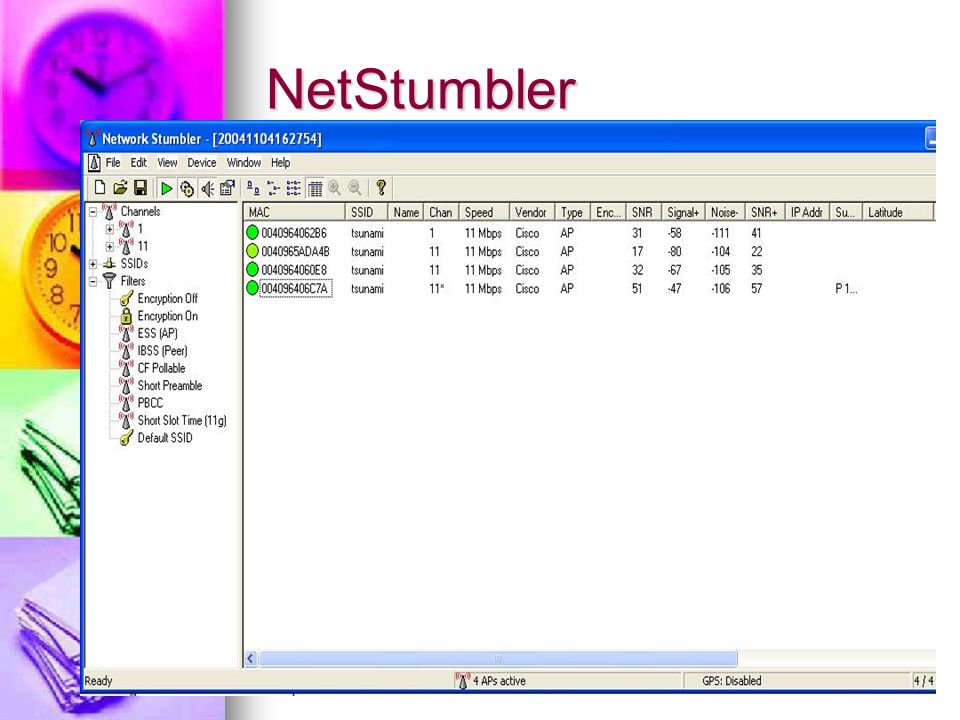Toggle auto-configure gears icon

(187, 189)
